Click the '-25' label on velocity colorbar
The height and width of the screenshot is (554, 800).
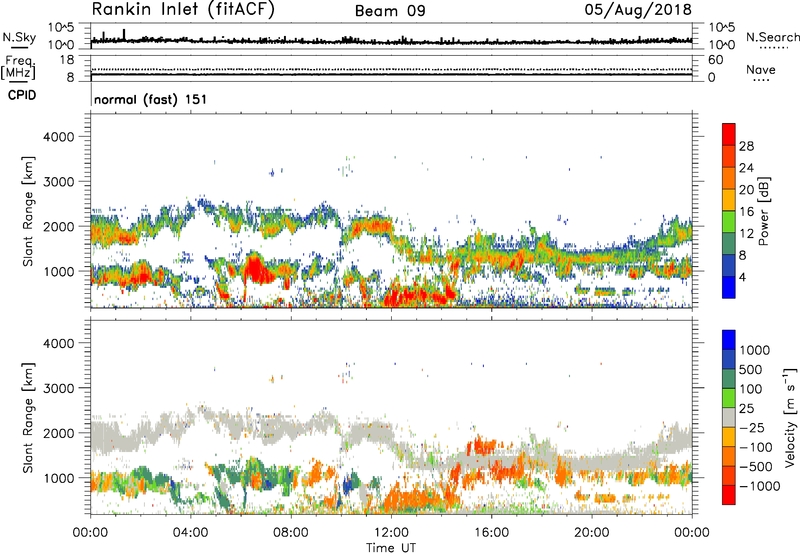click(752, 427)
